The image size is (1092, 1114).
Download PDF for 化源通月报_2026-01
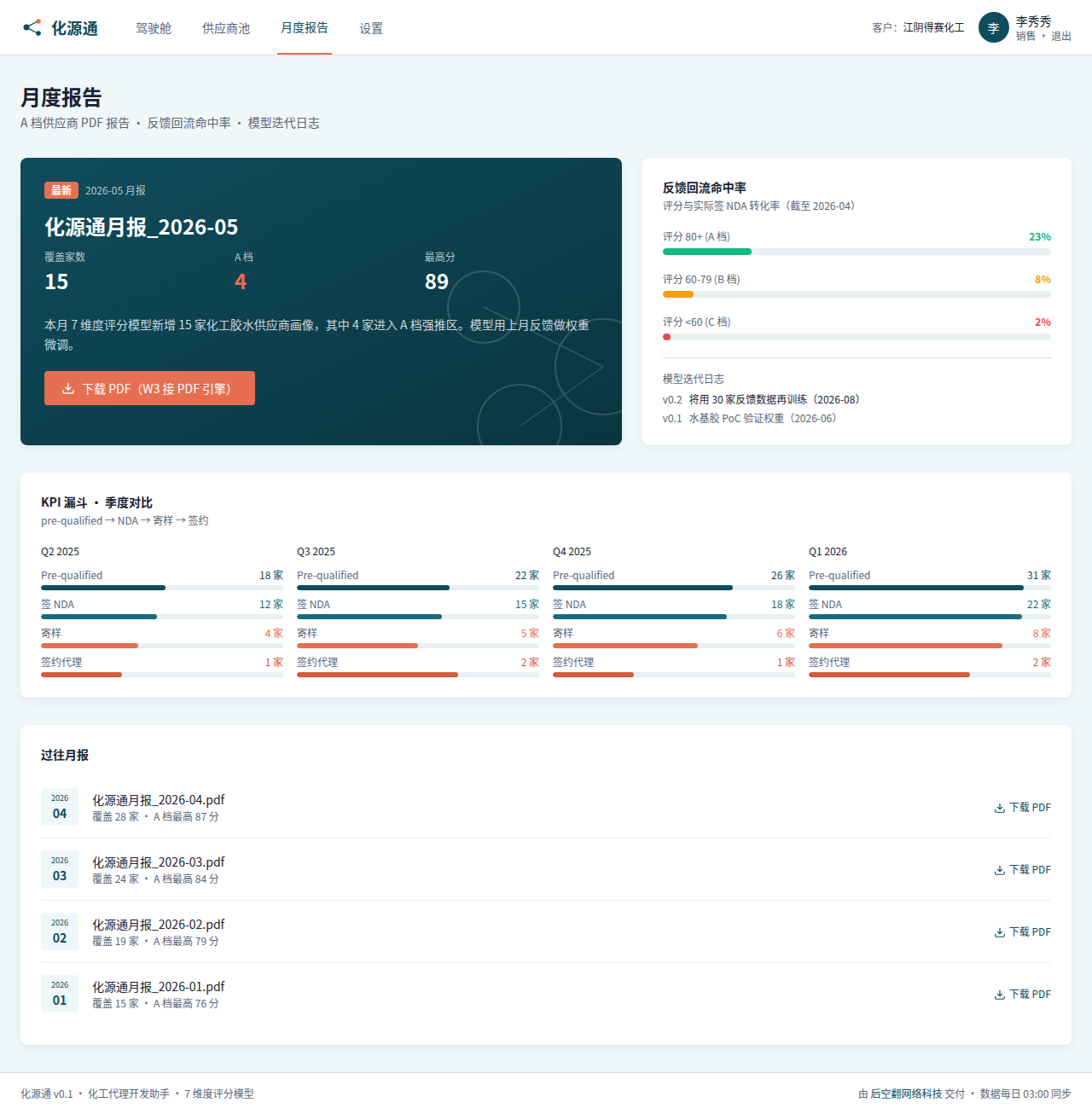tap(1022, 994)
